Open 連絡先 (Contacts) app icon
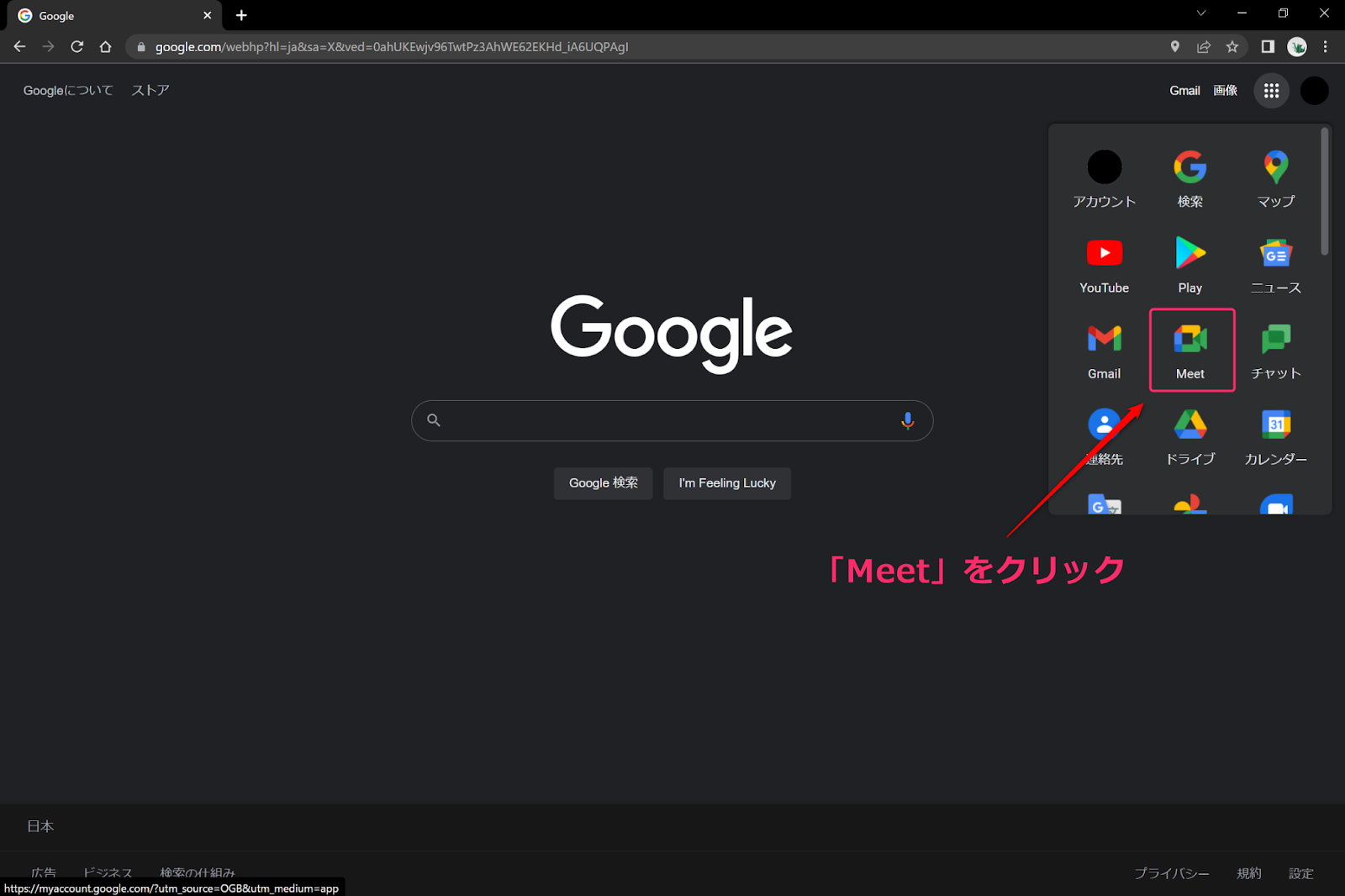The width and height of the screenshot is (1345, 896). pos(1104,435)
